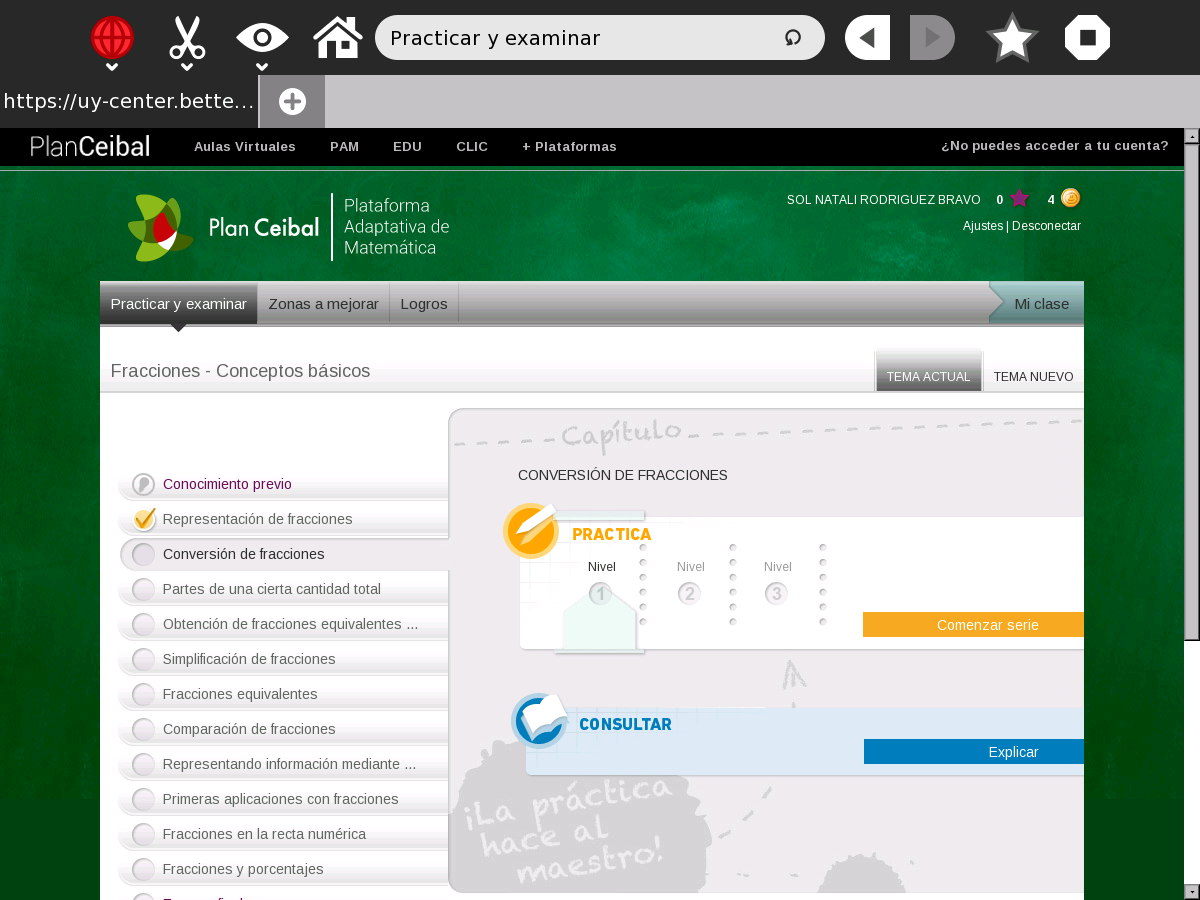The width and height of the screenshot is (1200, 900).
Task: Go to the browser home page icon
Action: (x=338, y=38)
